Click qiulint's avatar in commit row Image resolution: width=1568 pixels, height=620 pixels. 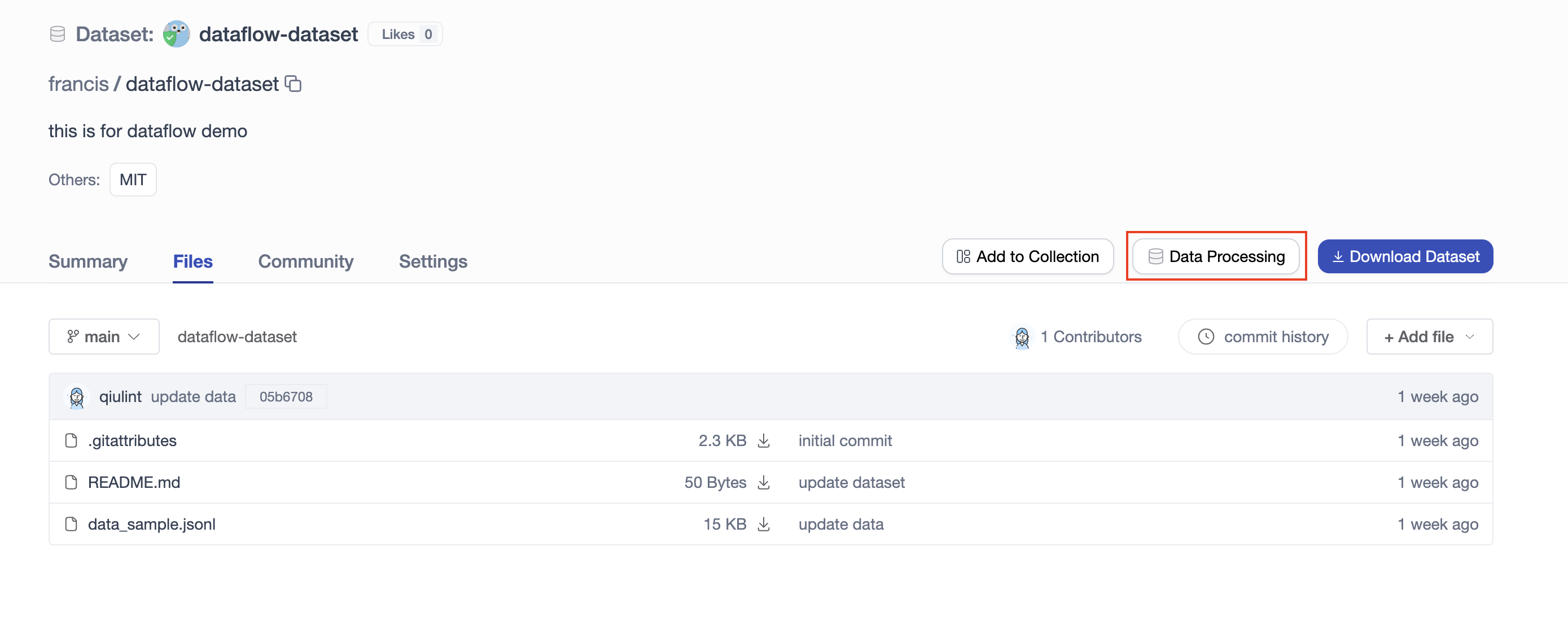point(77,396)
